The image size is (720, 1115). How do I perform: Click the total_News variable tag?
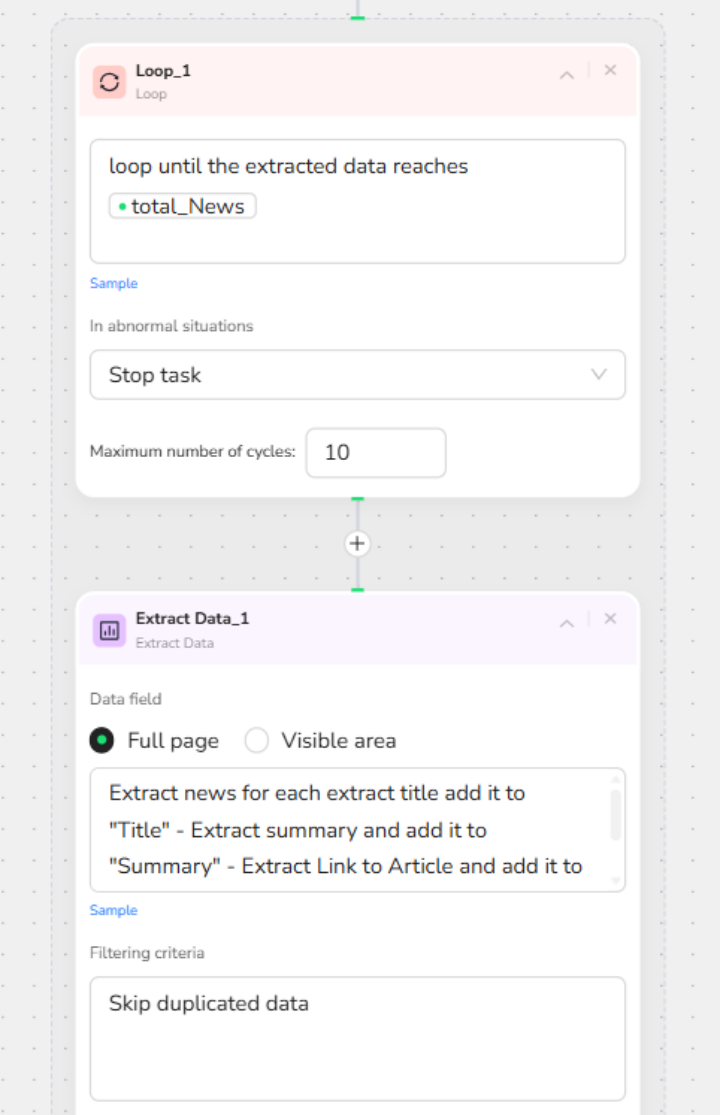pyautogui.click(x=183, y=206)
